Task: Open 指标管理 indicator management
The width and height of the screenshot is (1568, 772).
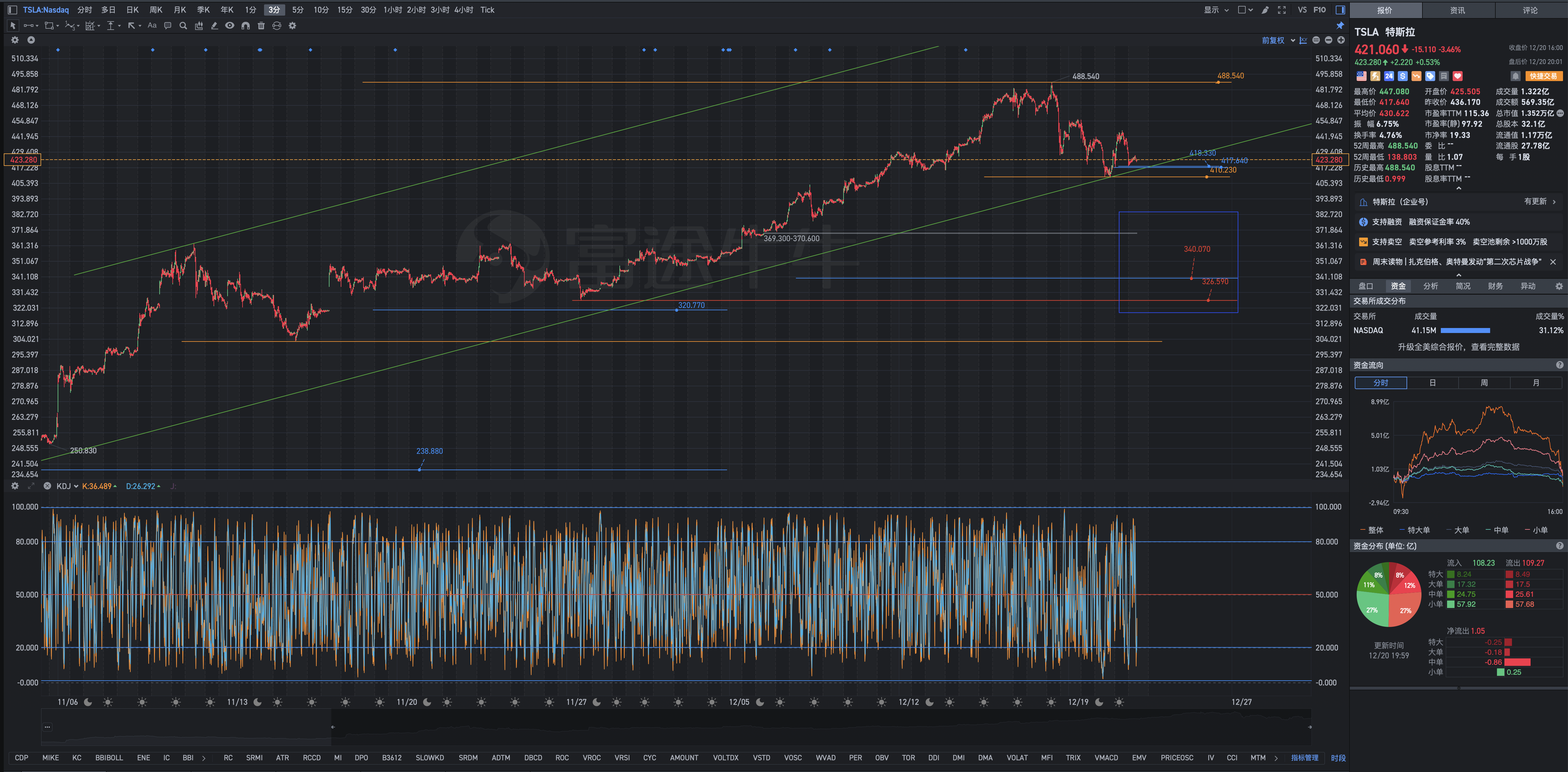Action: coord(1305,758)
